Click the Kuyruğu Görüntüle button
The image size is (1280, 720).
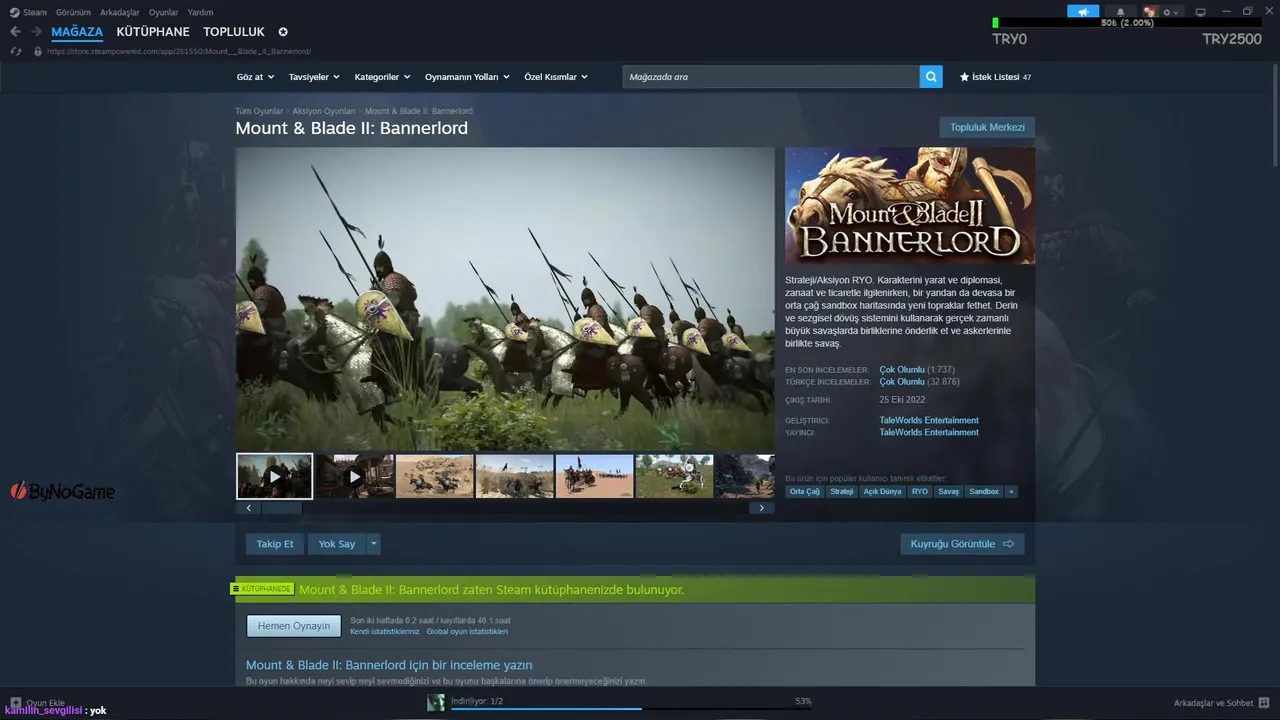(962, 544)
